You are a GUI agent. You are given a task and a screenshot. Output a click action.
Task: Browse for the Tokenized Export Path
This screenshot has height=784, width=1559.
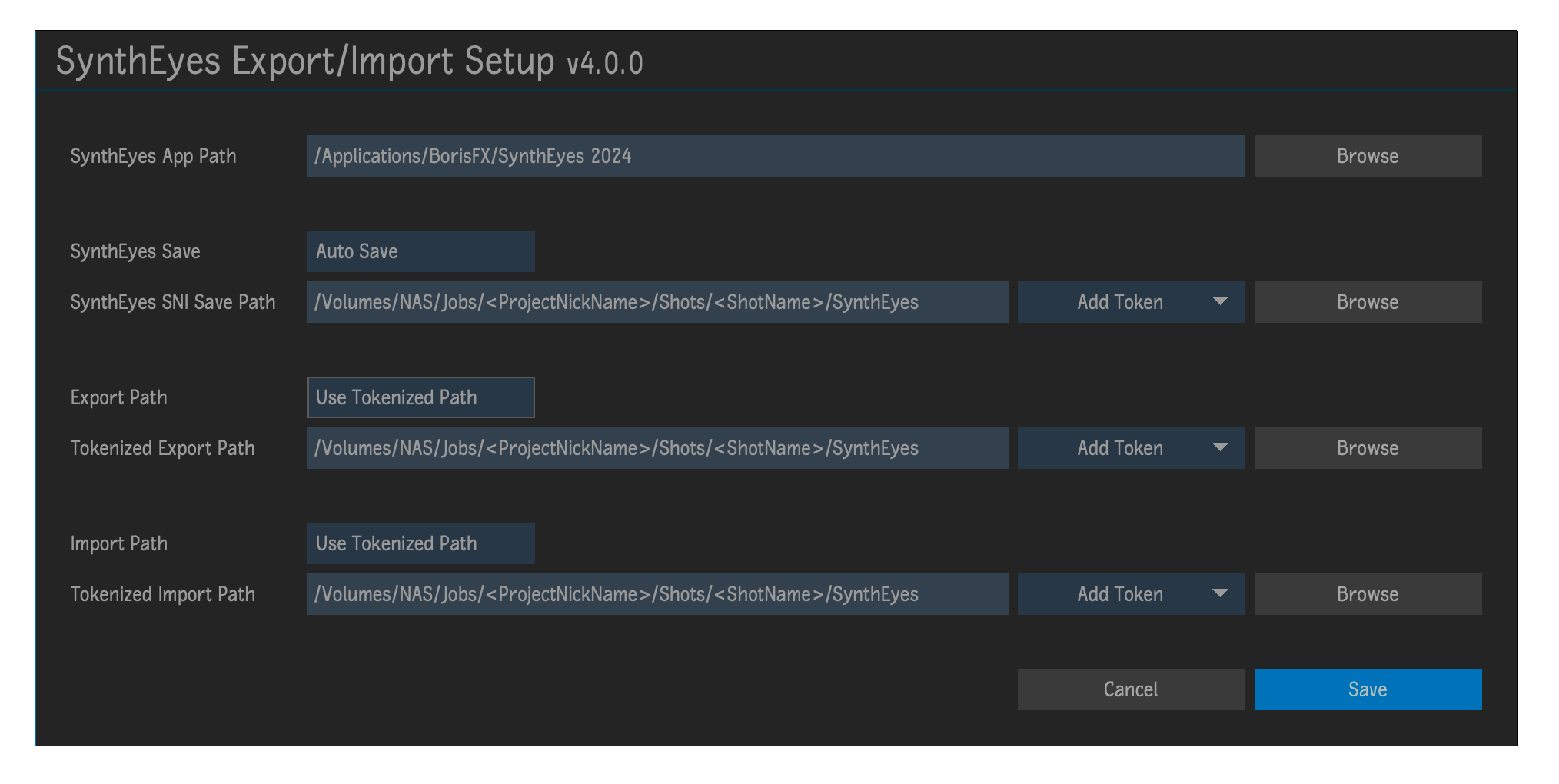[1367, 447]
